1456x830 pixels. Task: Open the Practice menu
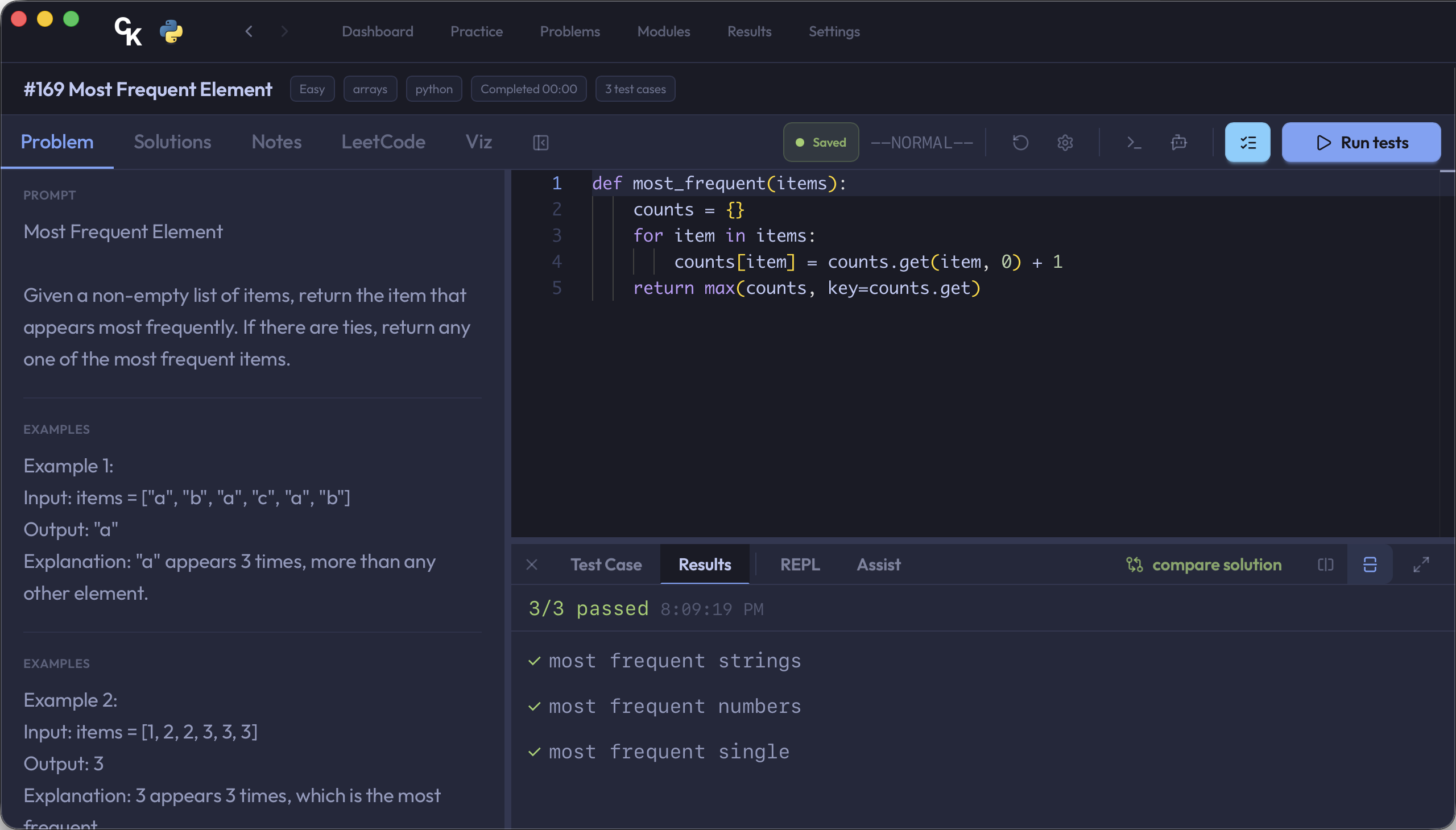(x=477, y=31)
